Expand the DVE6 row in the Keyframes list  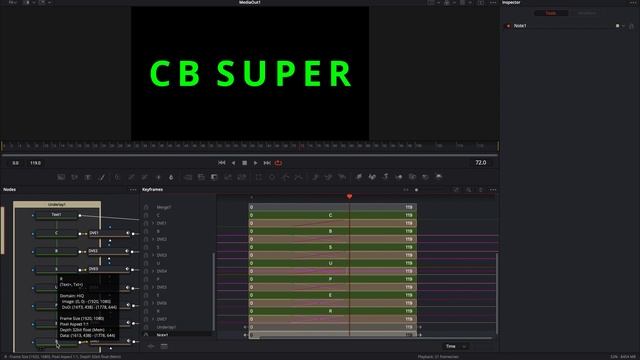(153, 303)
